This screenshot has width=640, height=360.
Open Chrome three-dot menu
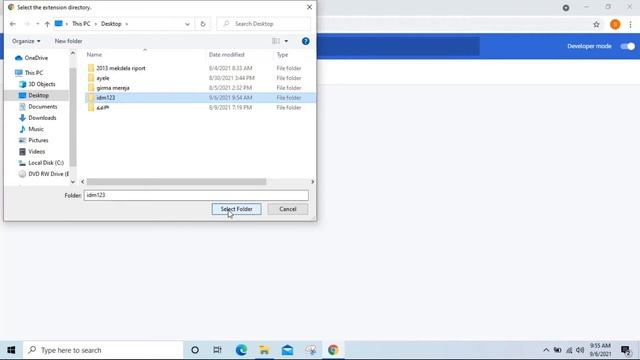click(630, 24)
